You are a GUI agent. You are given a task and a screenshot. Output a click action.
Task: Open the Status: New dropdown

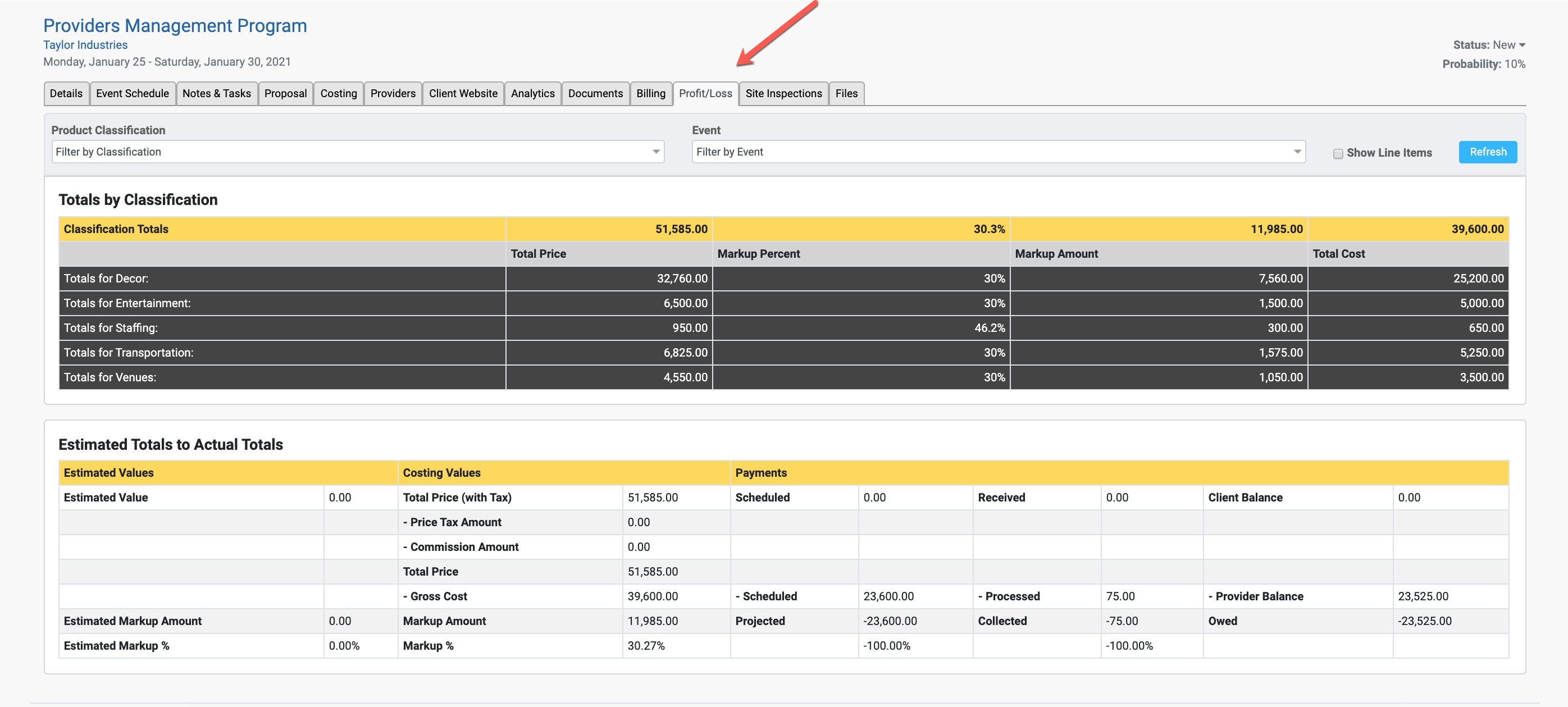1489,45
